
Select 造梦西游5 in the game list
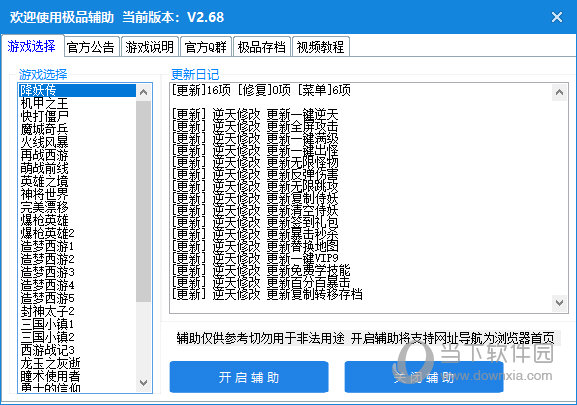[77, 298]
